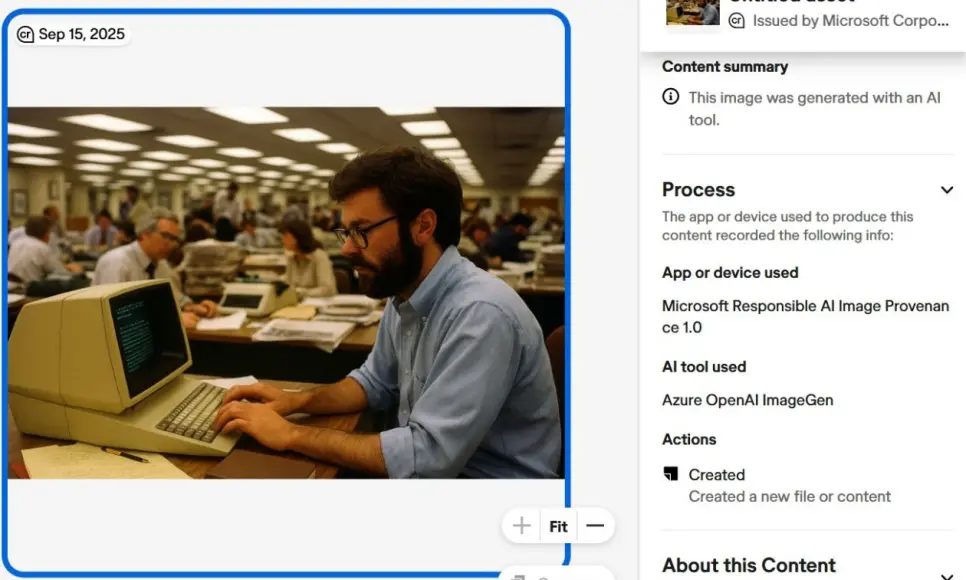The height and width of the screenshot is (580, 966).
Task: Click the partially visible icon below zoom controls
Action: [x=517, y=575]
